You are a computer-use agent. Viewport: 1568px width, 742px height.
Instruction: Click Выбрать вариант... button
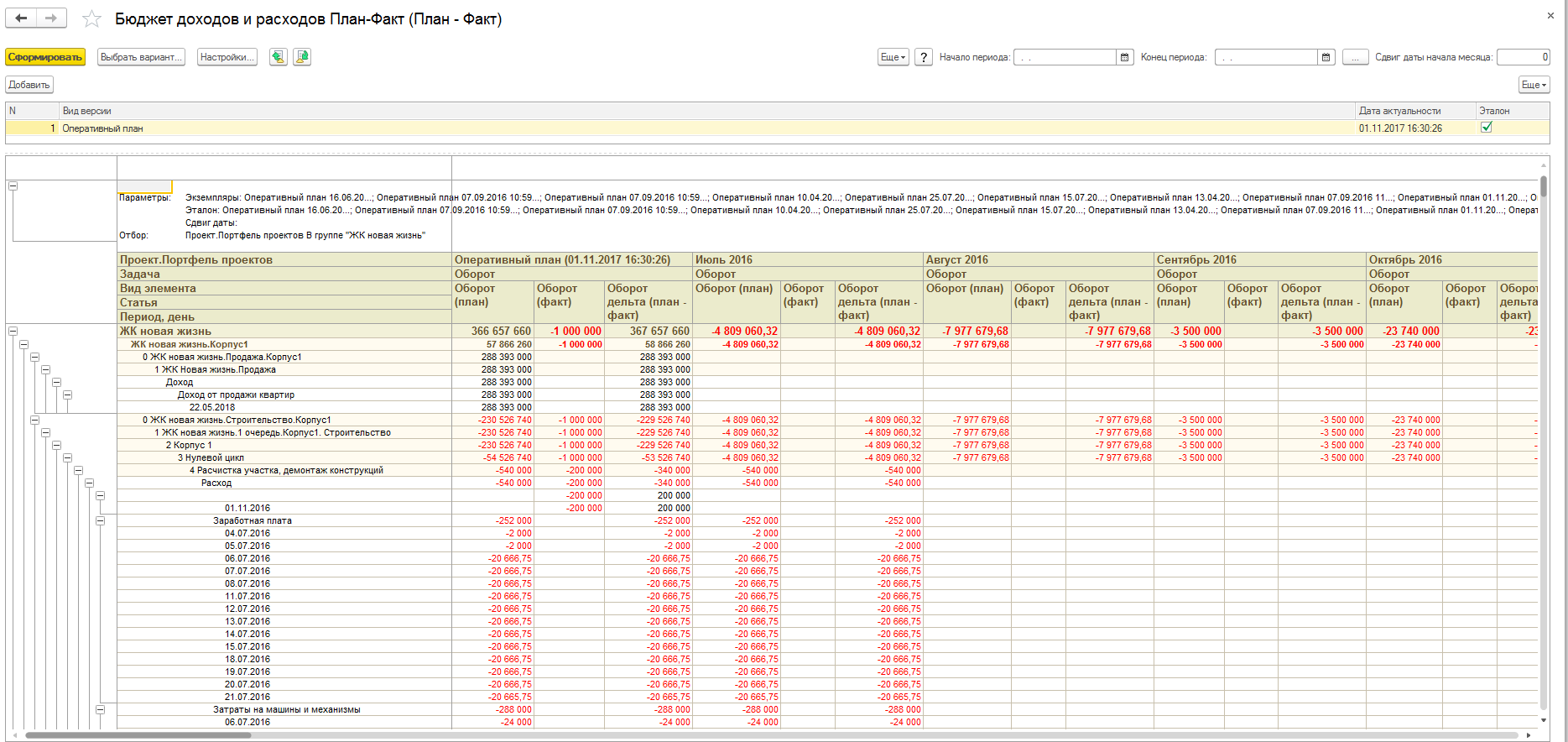(x=141, y=57)
